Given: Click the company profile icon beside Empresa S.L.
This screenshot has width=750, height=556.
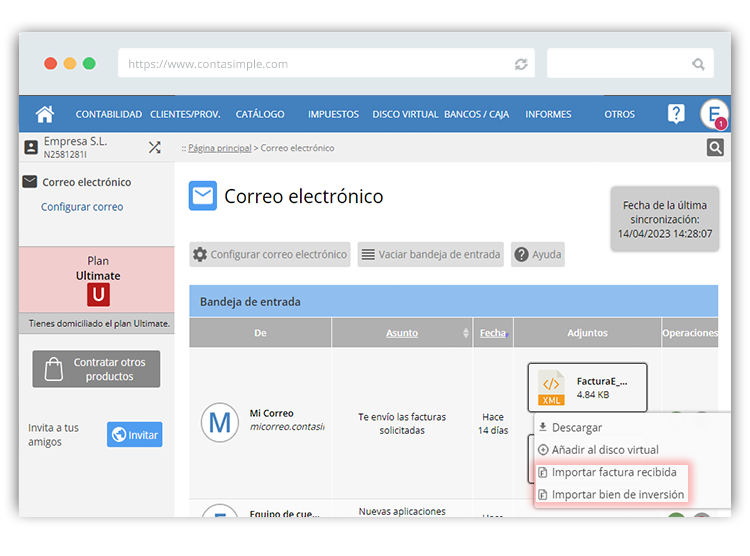Looking at the screenshot, I should pyautogui.click(x=31, y=147).
